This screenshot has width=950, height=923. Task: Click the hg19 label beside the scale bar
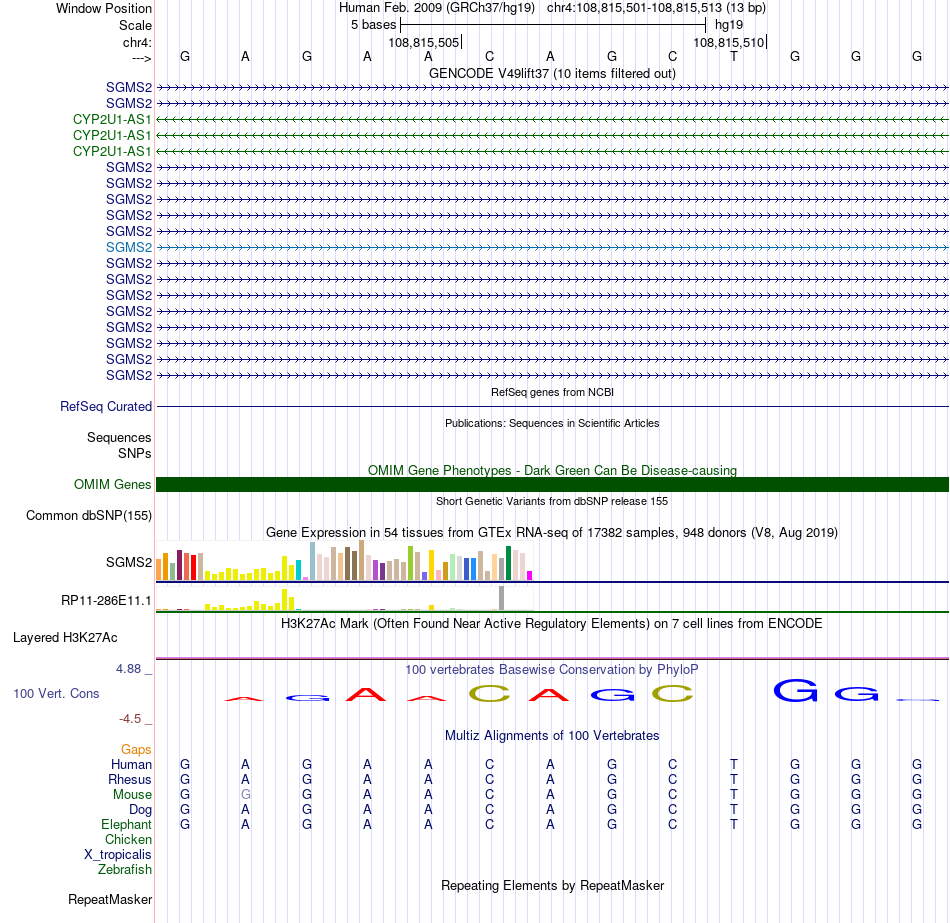coord(728,25)
